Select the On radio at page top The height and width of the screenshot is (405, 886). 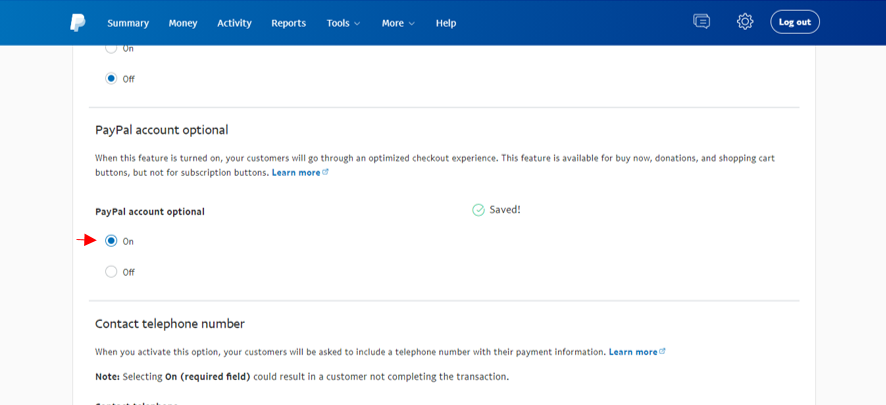coord(111,48)
